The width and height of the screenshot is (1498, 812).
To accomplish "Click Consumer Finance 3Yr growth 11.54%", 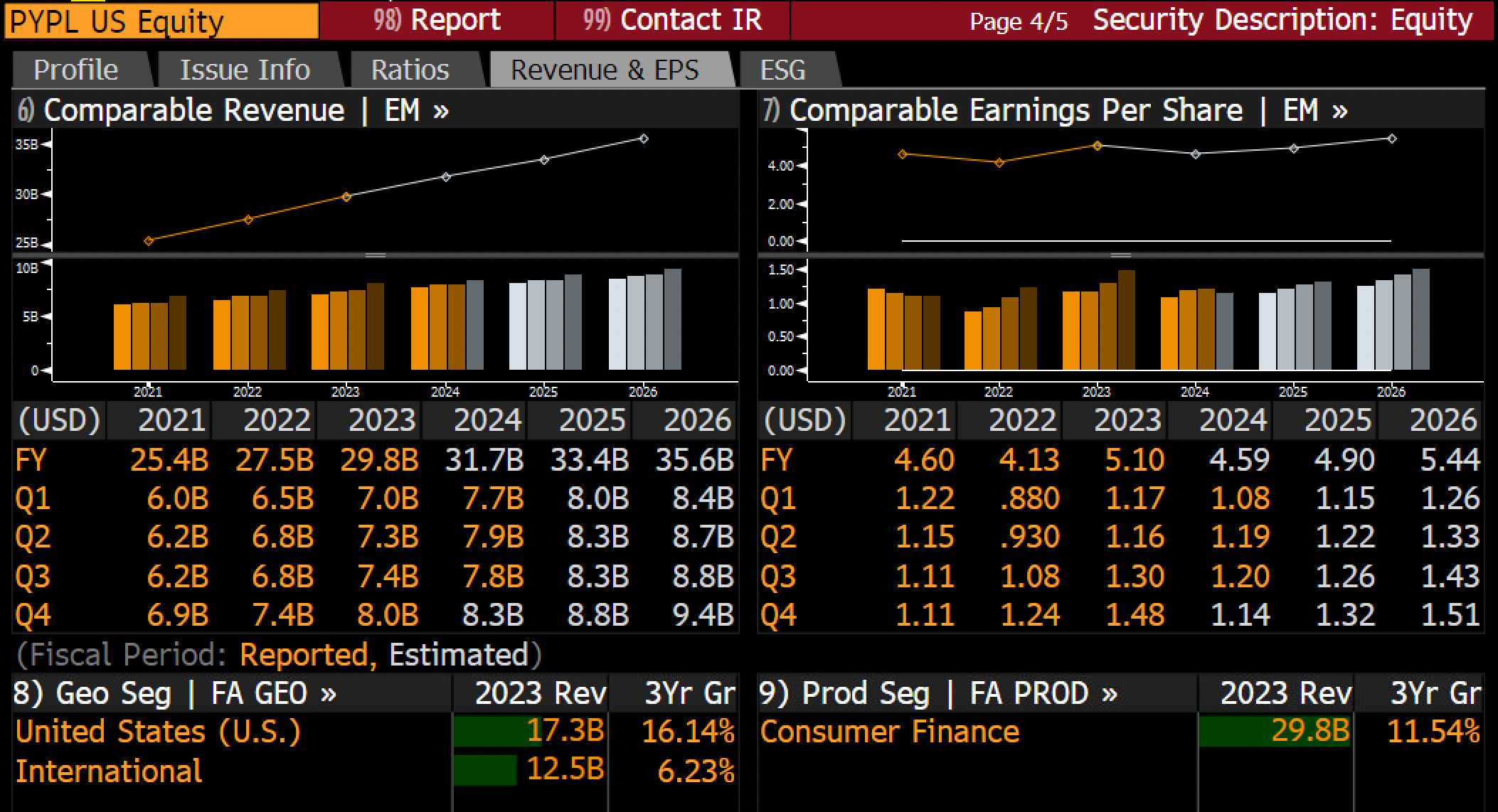I will (1434, 732).
